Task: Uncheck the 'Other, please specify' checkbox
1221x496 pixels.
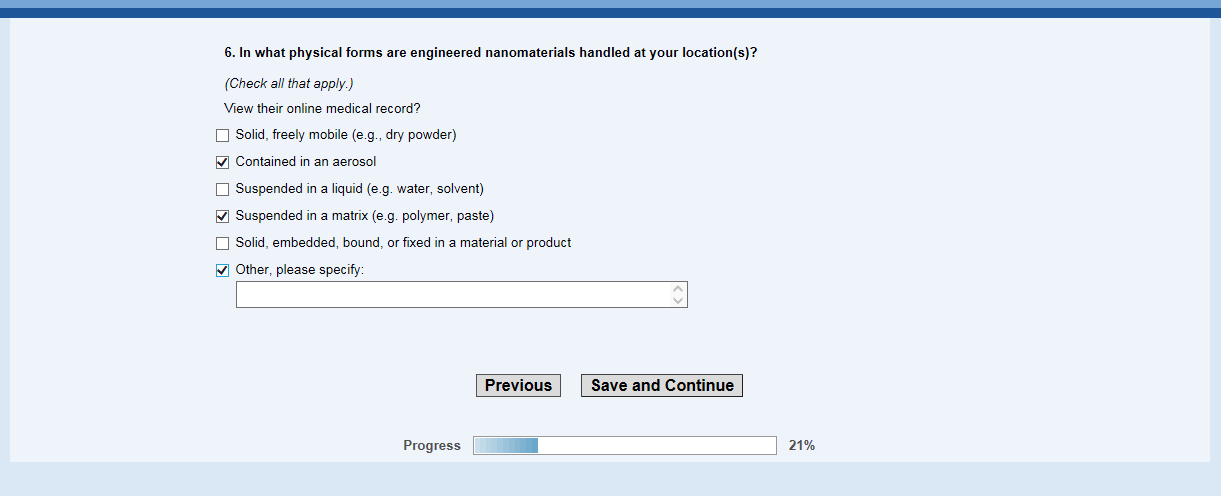Action: point(223,270)
